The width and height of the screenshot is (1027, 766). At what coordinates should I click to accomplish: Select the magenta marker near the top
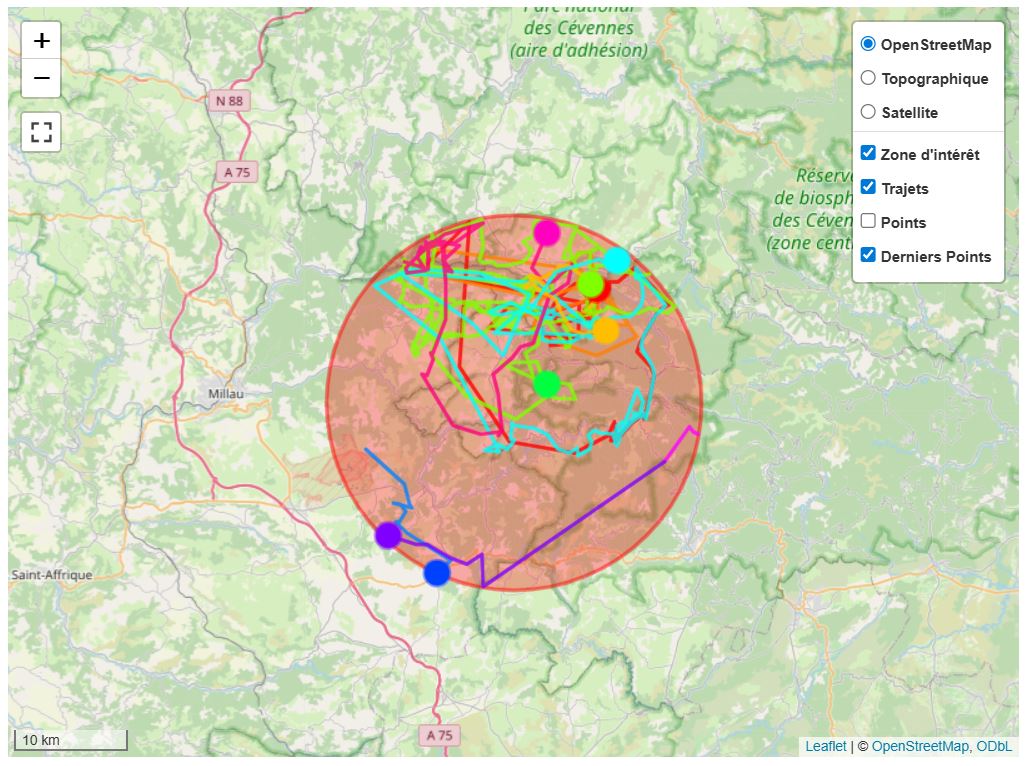coord(546,232)
